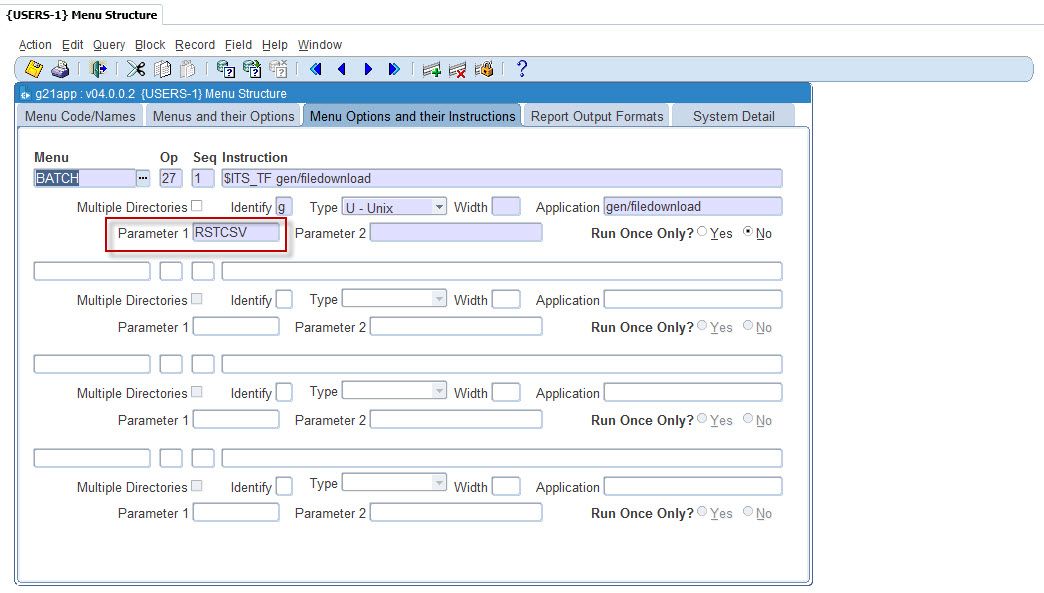This screenshot has width=1044, height=593.
Task: Go to the first record arrow
Action: pos(316,69)
